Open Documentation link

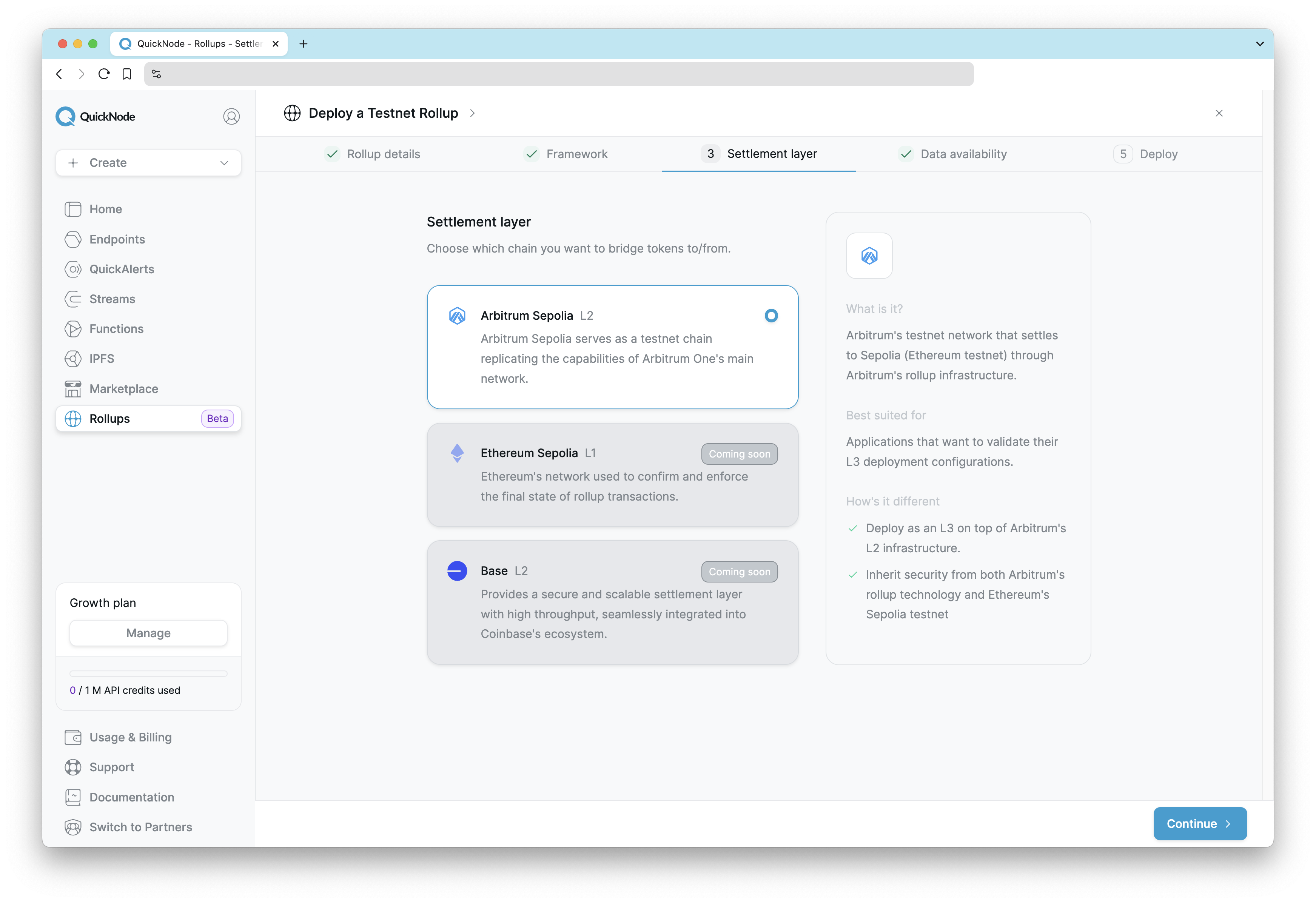(131, 797)
